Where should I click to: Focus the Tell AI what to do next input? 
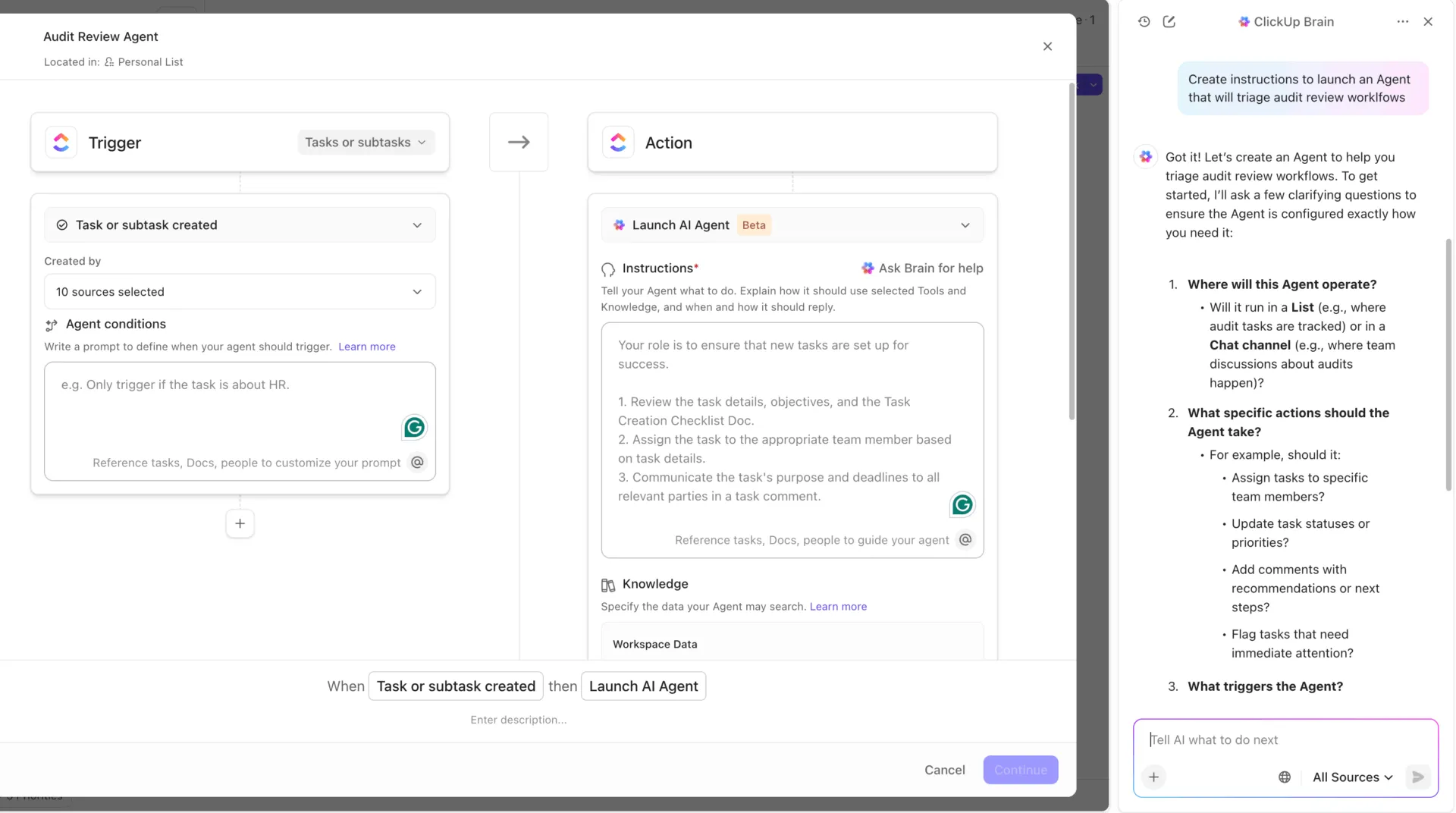(1285, 739)
